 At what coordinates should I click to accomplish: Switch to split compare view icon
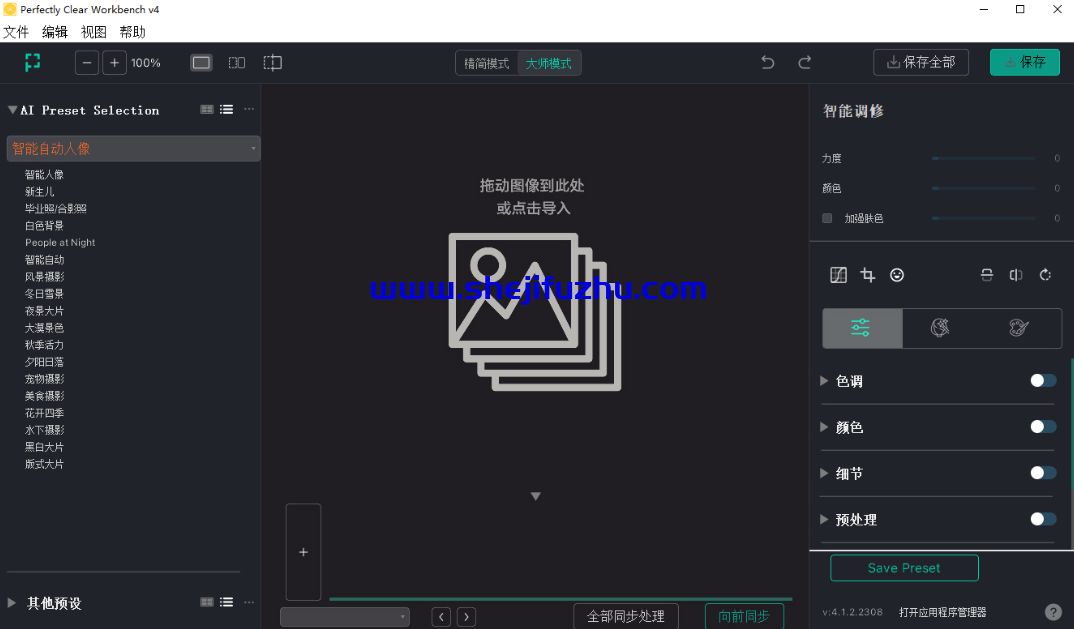237,62
